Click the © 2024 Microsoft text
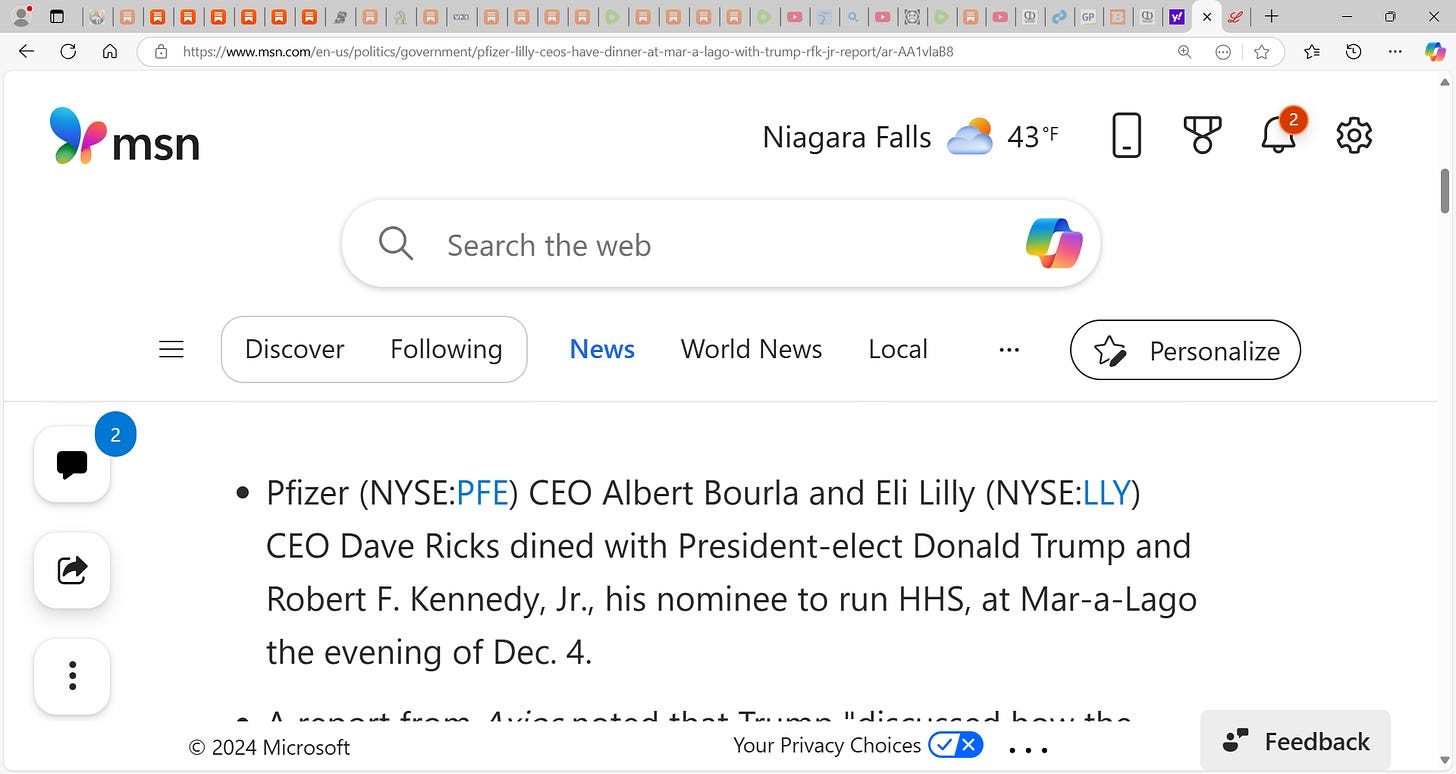 click(269, 747)
